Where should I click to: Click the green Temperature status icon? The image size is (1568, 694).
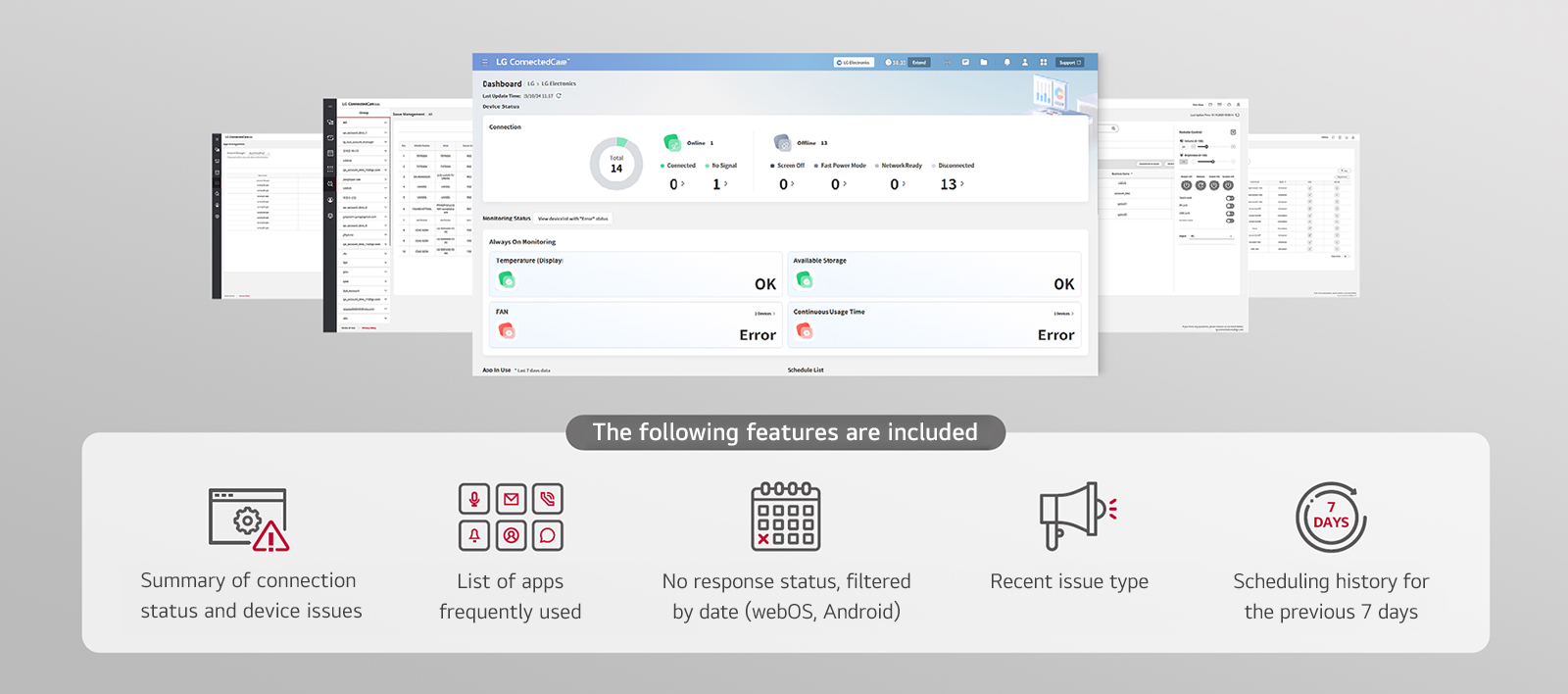click(507, 280)
